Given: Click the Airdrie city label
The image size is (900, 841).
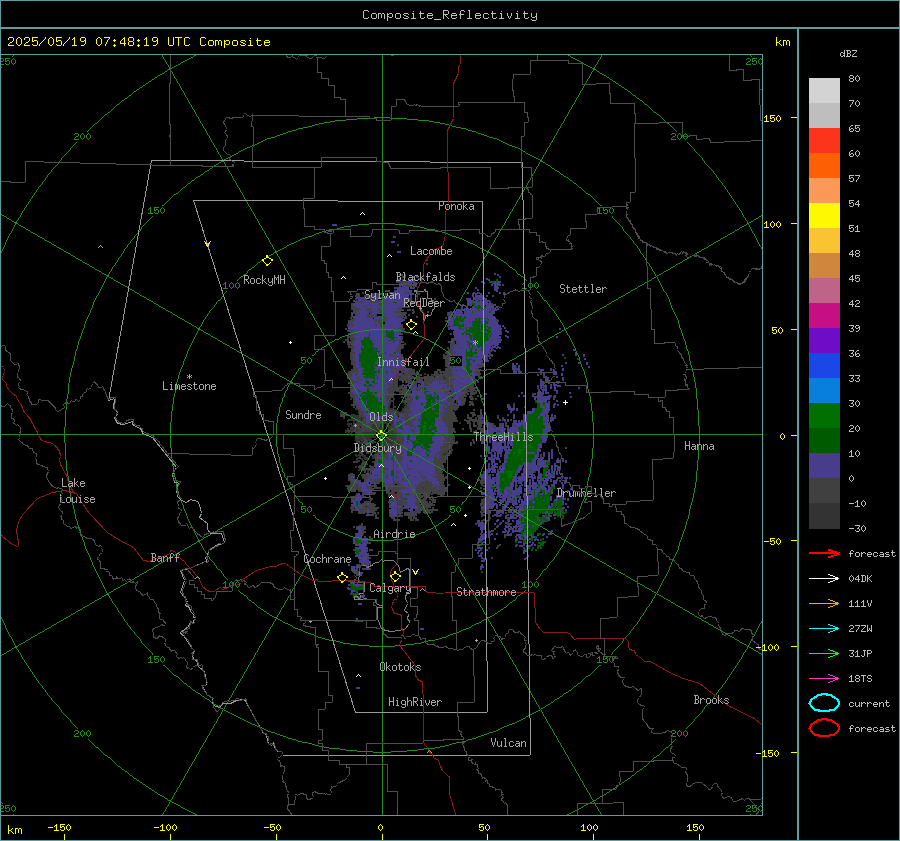Looking at the screenshot, I should (x=394, y=534).
